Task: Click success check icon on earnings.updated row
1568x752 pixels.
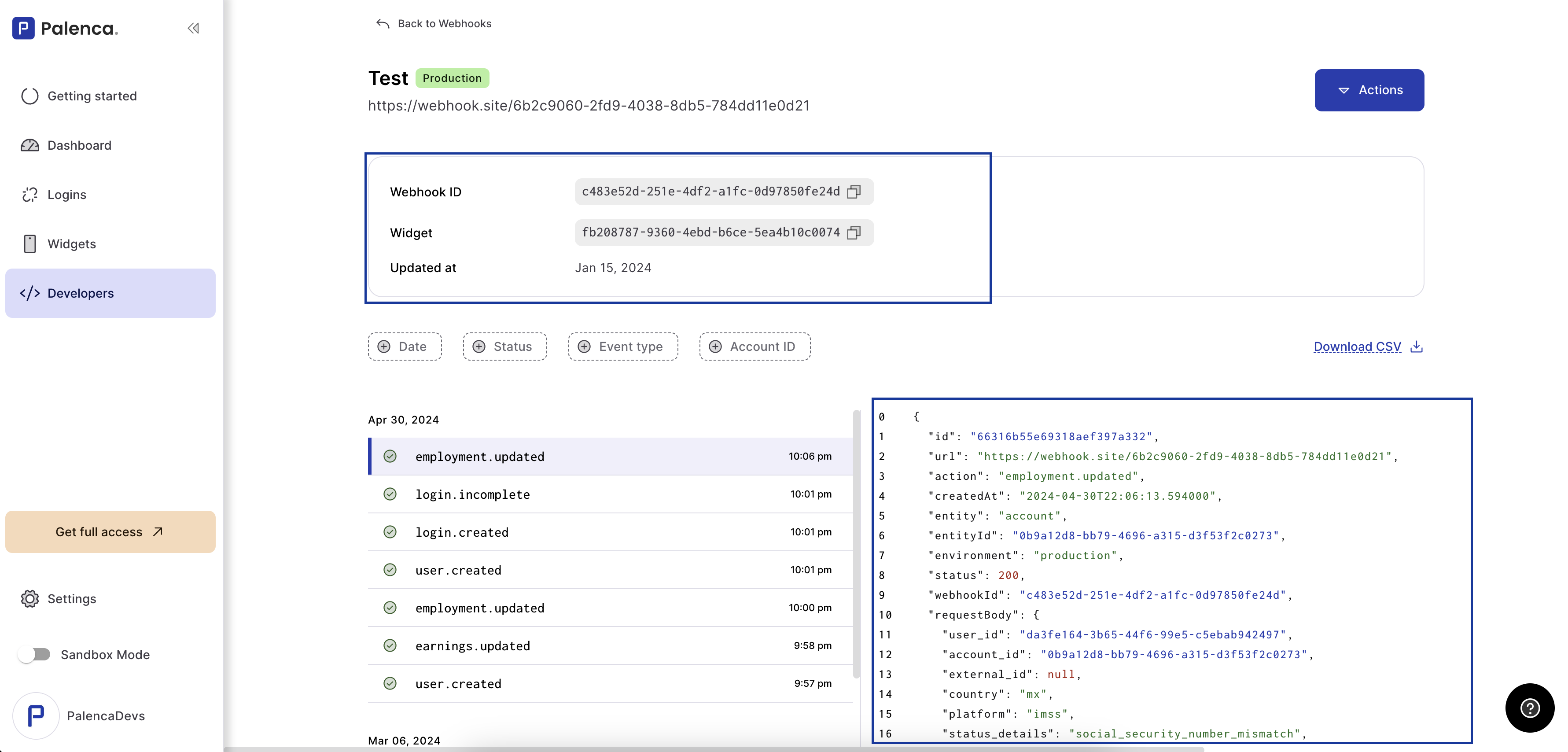Action: (390, 645)
